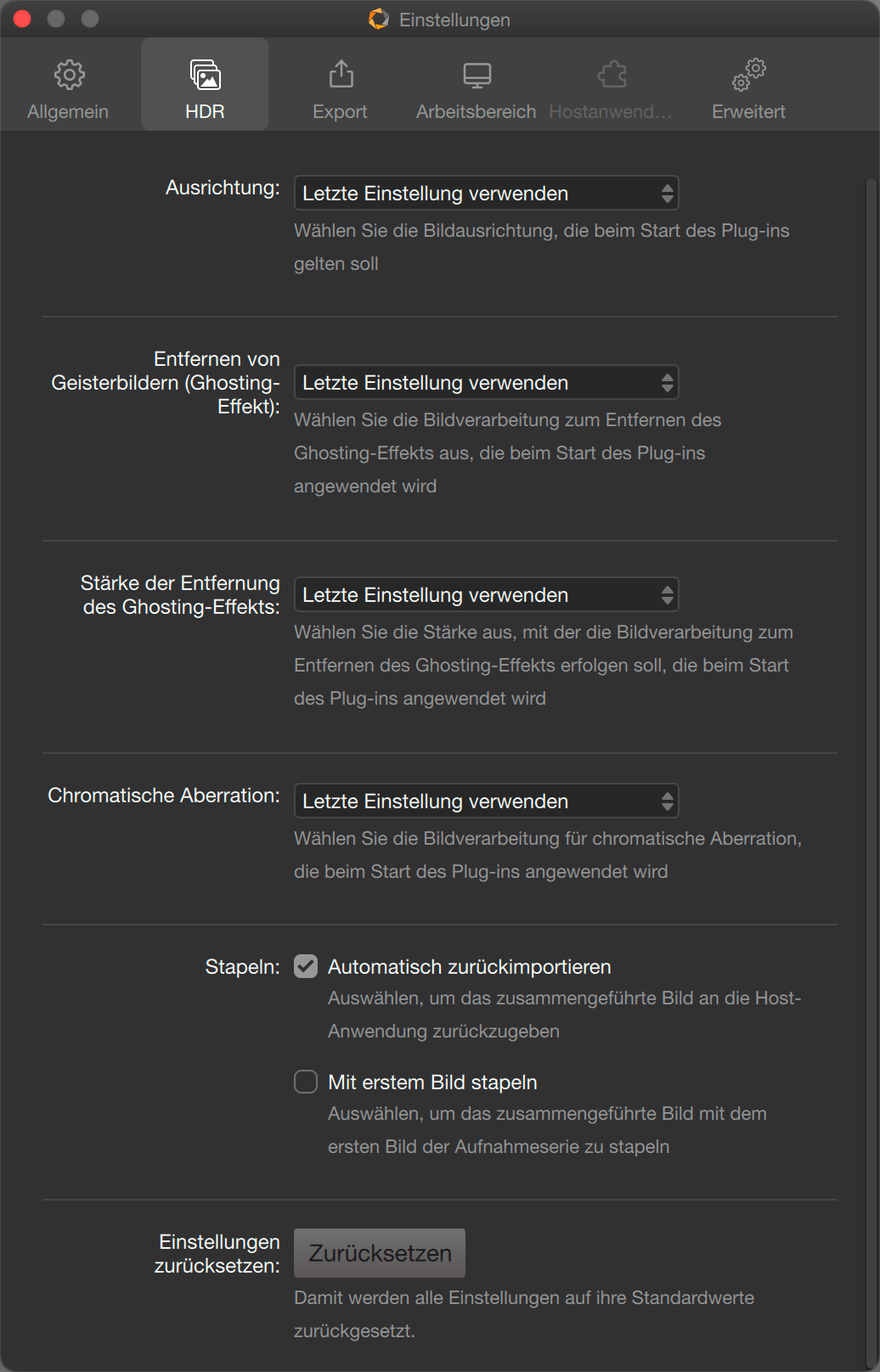
Task: Open the Entfernen von Geisterbildern dropdown
Action: point(486,382)
